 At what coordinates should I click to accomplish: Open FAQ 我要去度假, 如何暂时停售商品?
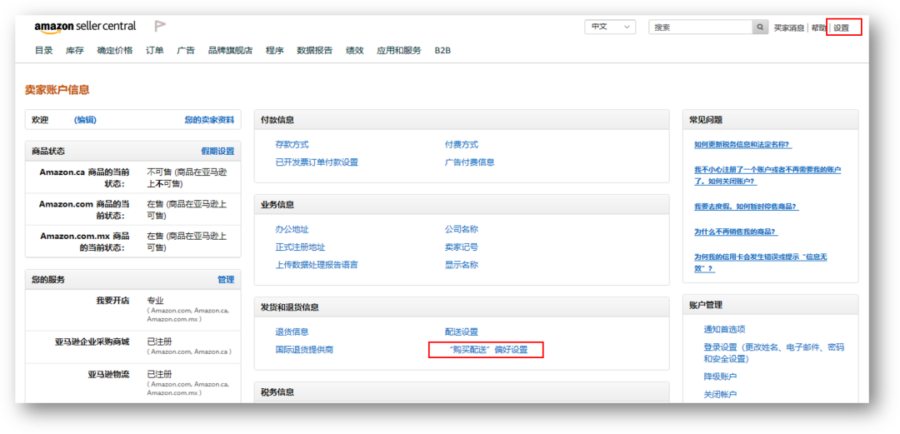click(x=746, y=207)
